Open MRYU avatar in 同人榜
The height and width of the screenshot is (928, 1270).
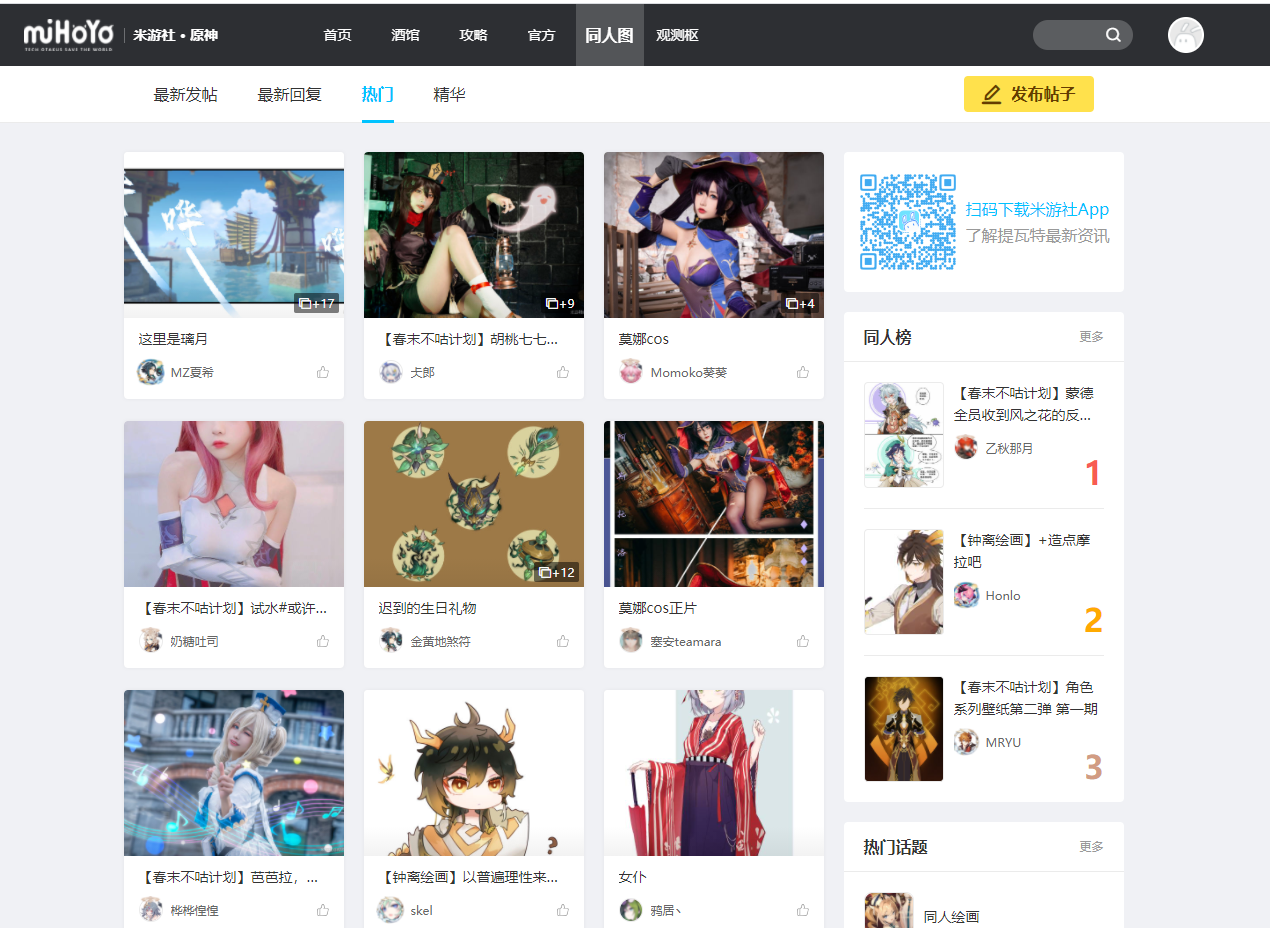pos(966,742)
